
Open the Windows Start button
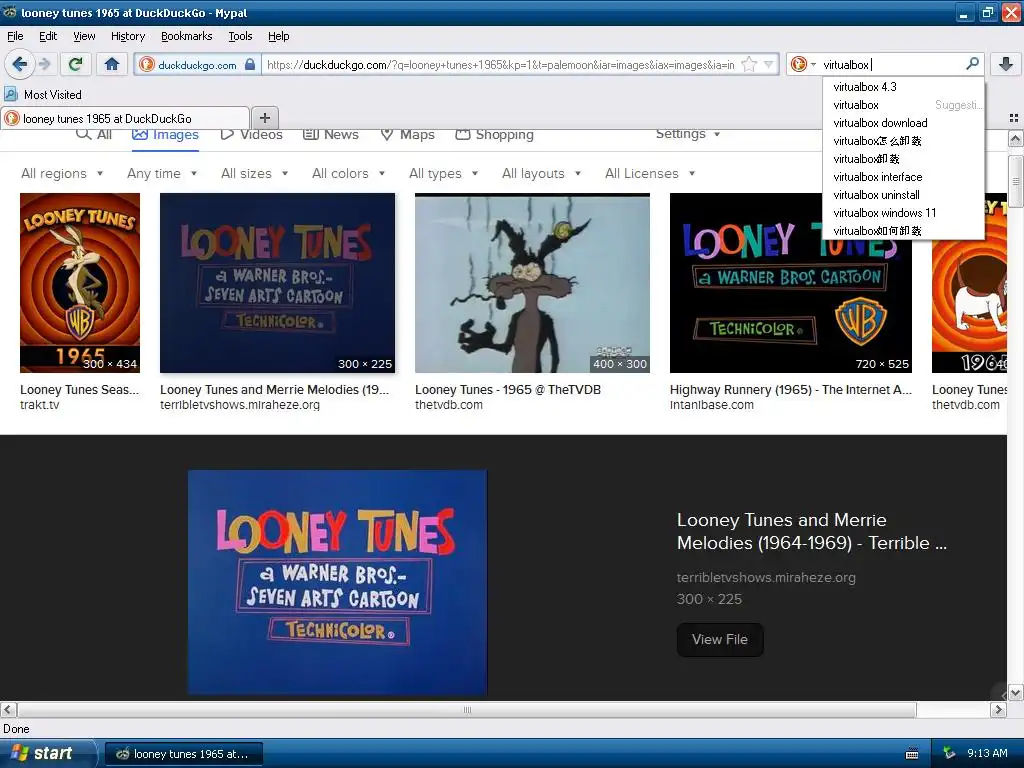[x=48, y=753]
